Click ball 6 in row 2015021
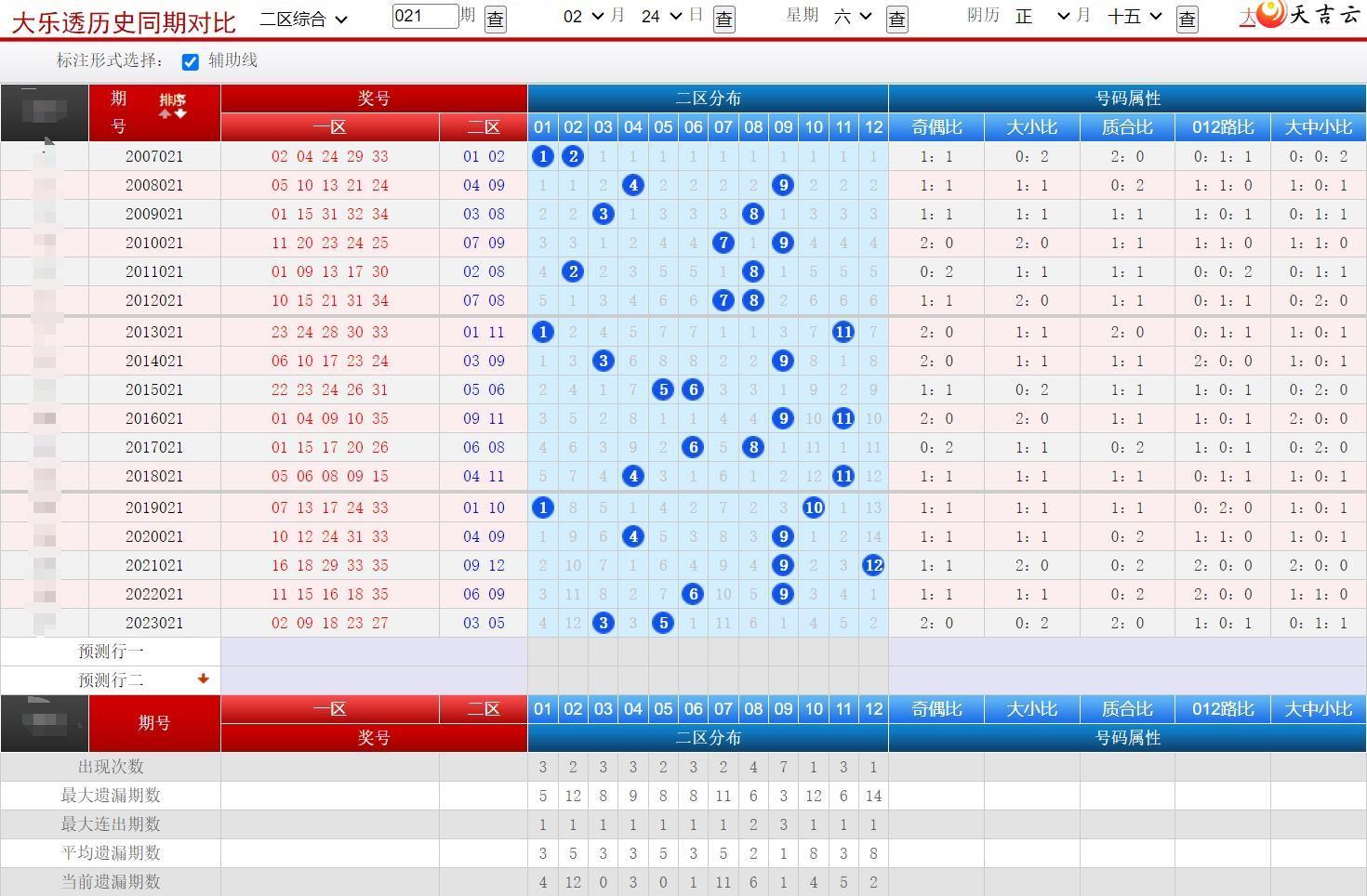This screenshot has width=1367, height=896. (693, 389)
